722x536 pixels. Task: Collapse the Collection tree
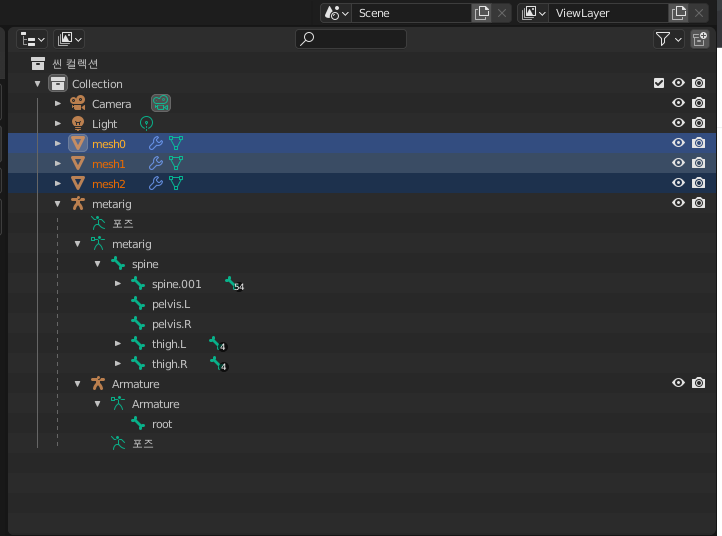tap(38, 84)
